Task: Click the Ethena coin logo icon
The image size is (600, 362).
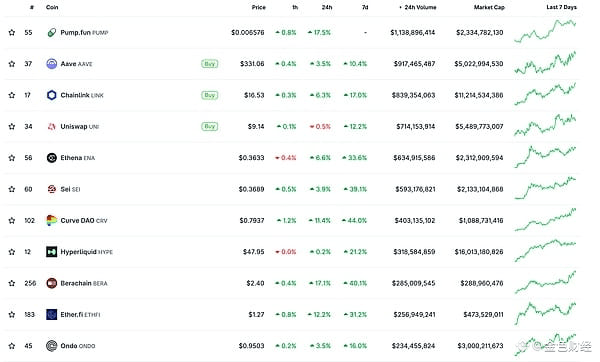Action: (x=52, y=158)
